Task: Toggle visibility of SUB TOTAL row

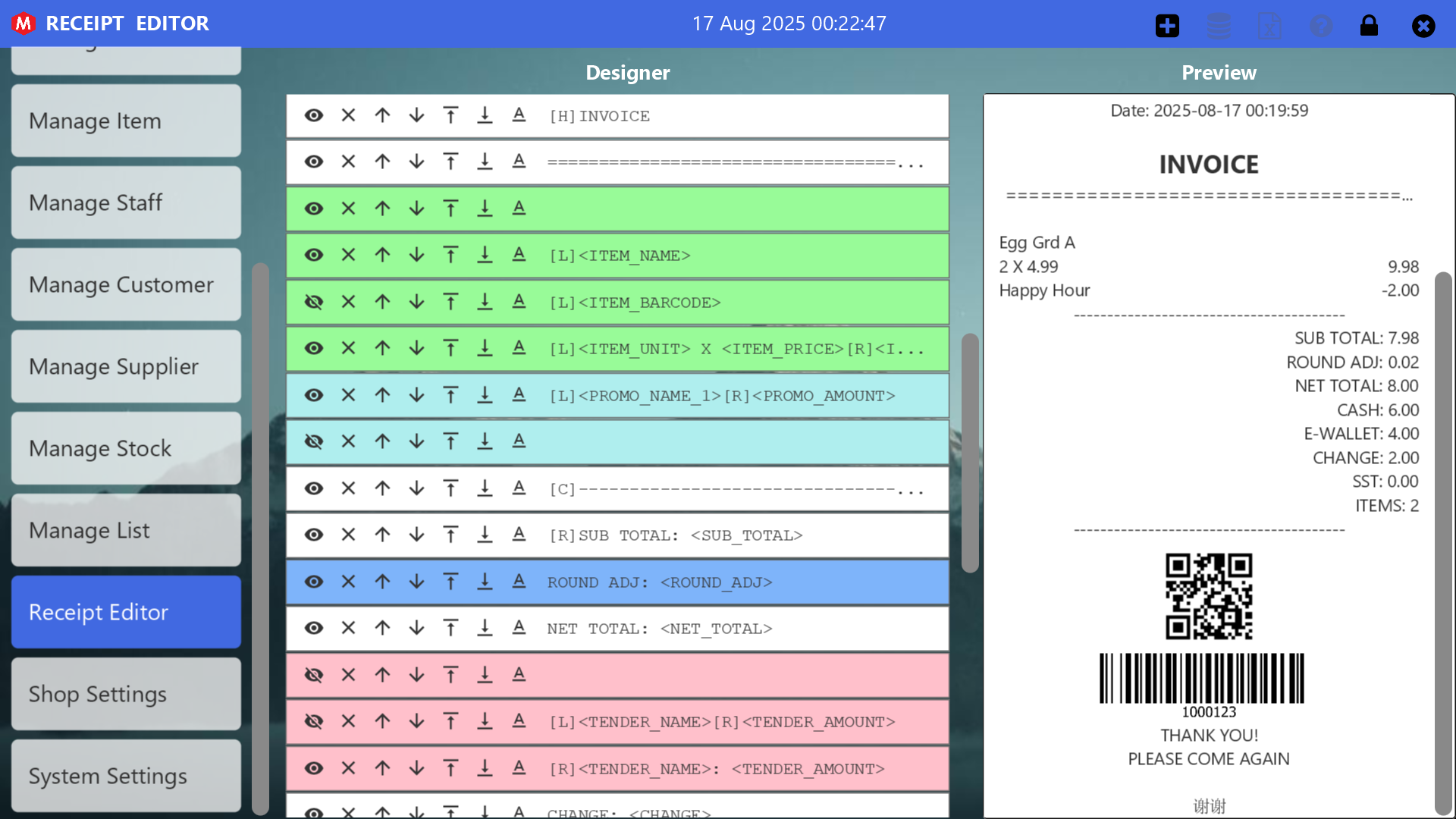Action: (x=314, y=535)
